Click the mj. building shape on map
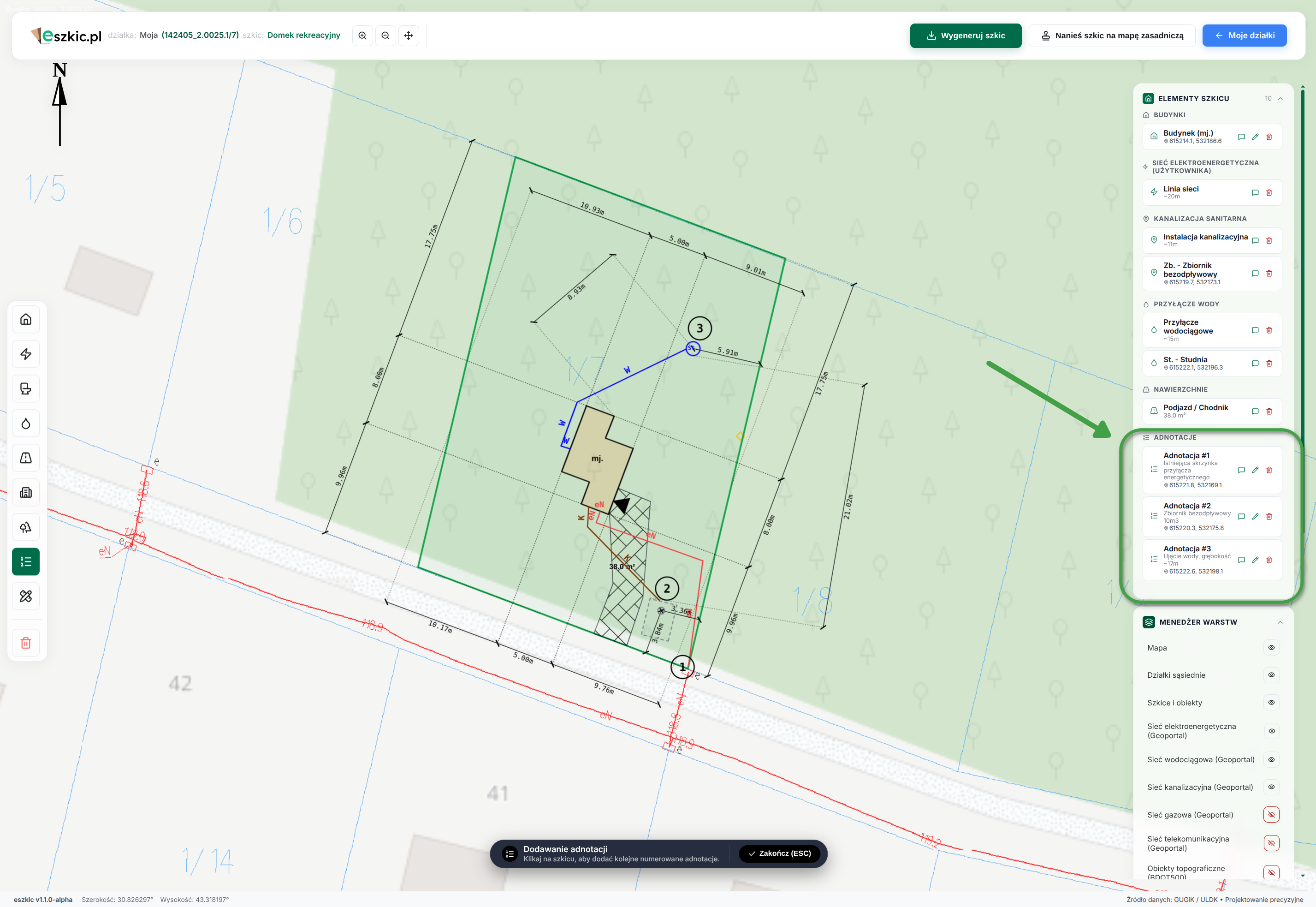 (597, 459)
